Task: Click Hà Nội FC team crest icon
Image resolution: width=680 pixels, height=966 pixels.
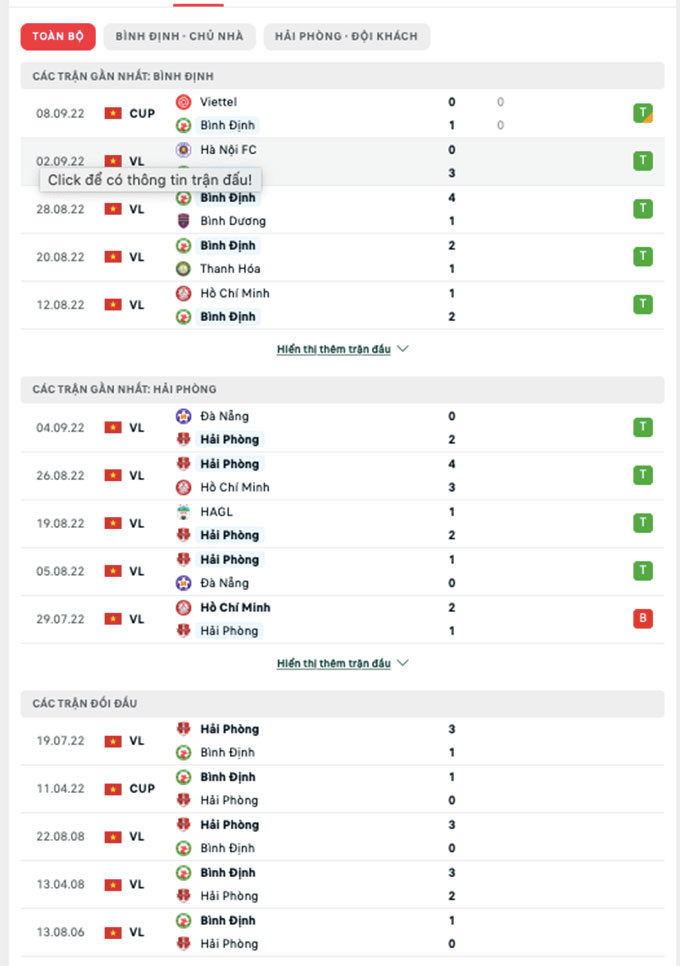Action: coord(184,150)
